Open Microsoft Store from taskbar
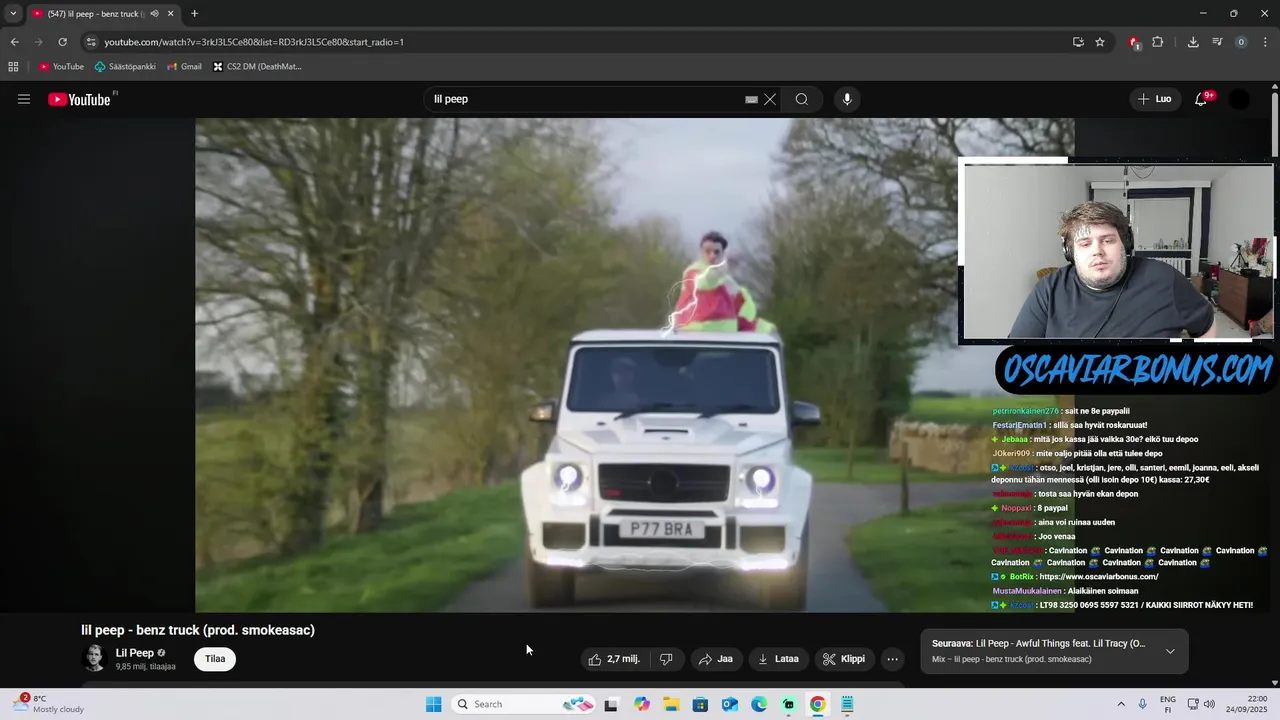Viewport: 1280px width, 720px height. 700,704
